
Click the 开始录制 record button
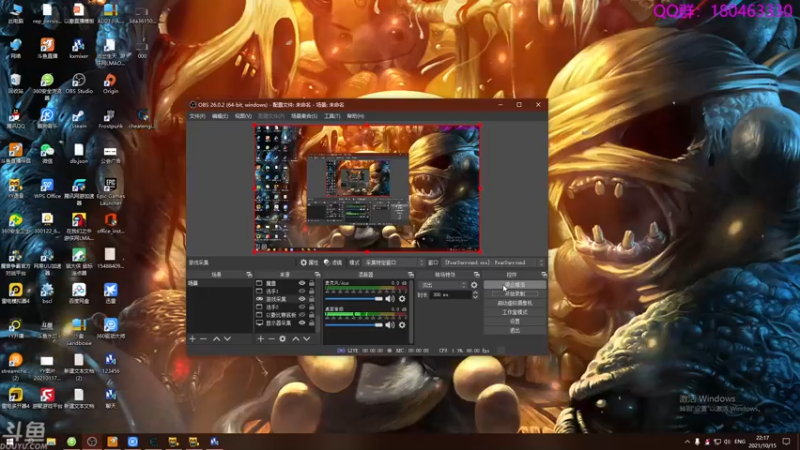coord(515,294)
